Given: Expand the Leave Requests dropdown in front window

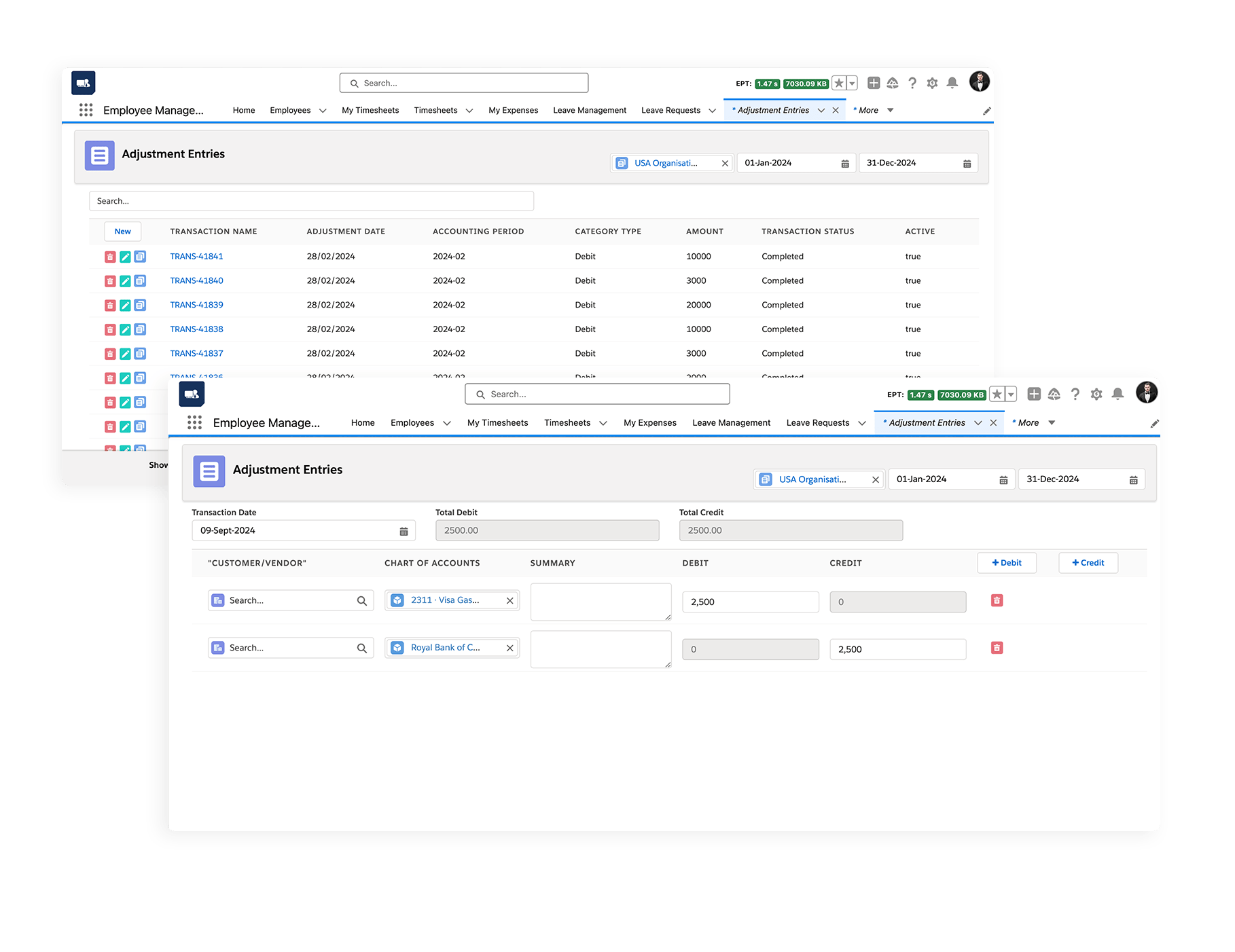Looking at the screenshot, I should 862,423.
